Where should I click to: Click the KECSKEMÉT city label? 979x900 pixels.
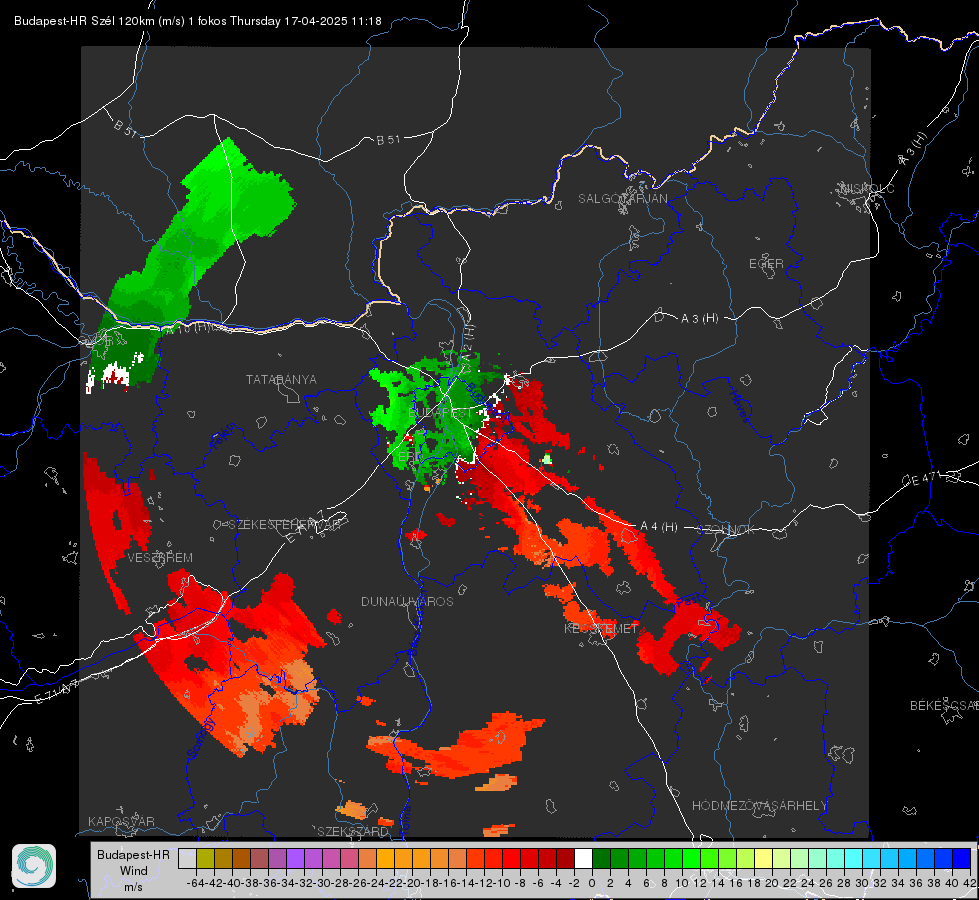tap(601, 628)
